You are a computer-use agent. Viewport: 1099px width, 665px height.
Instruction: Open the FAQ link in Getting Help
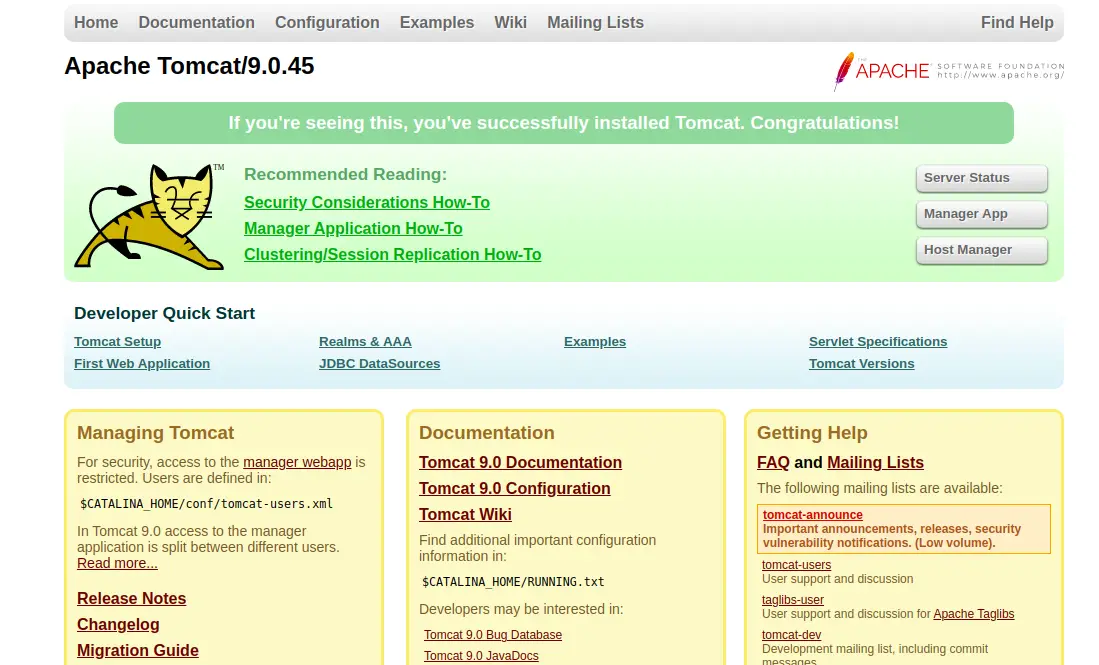(x=773, y=462)
